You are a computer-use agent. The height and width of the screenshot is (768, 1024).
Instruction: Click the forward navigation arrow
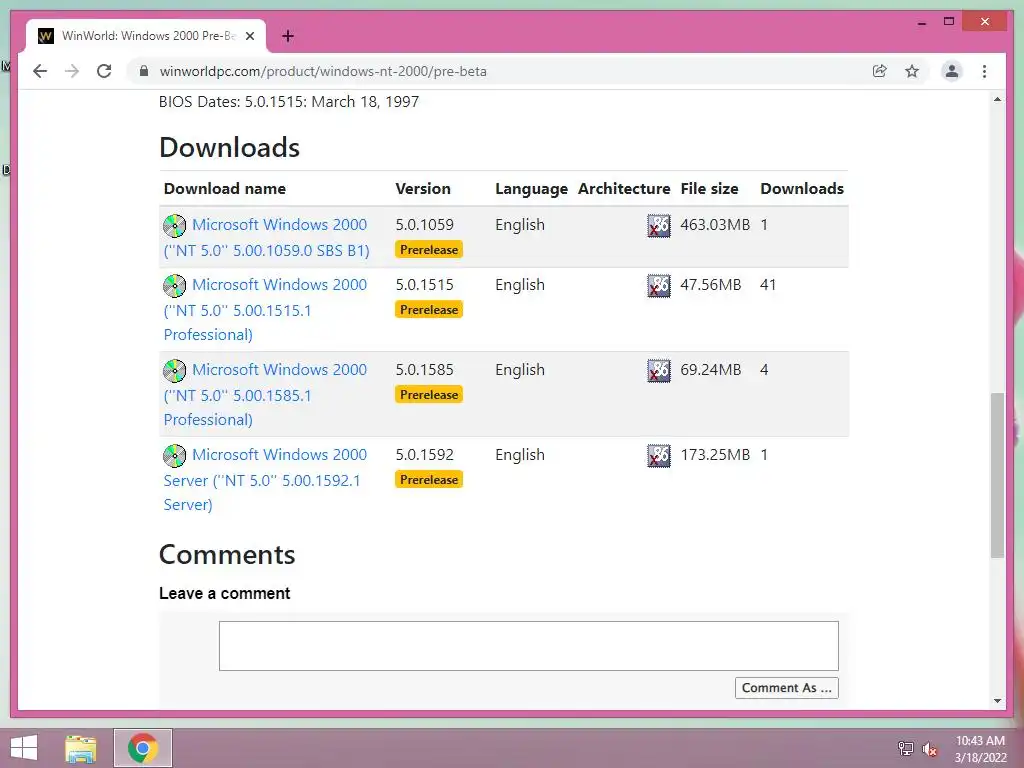[x=72, y=71]
